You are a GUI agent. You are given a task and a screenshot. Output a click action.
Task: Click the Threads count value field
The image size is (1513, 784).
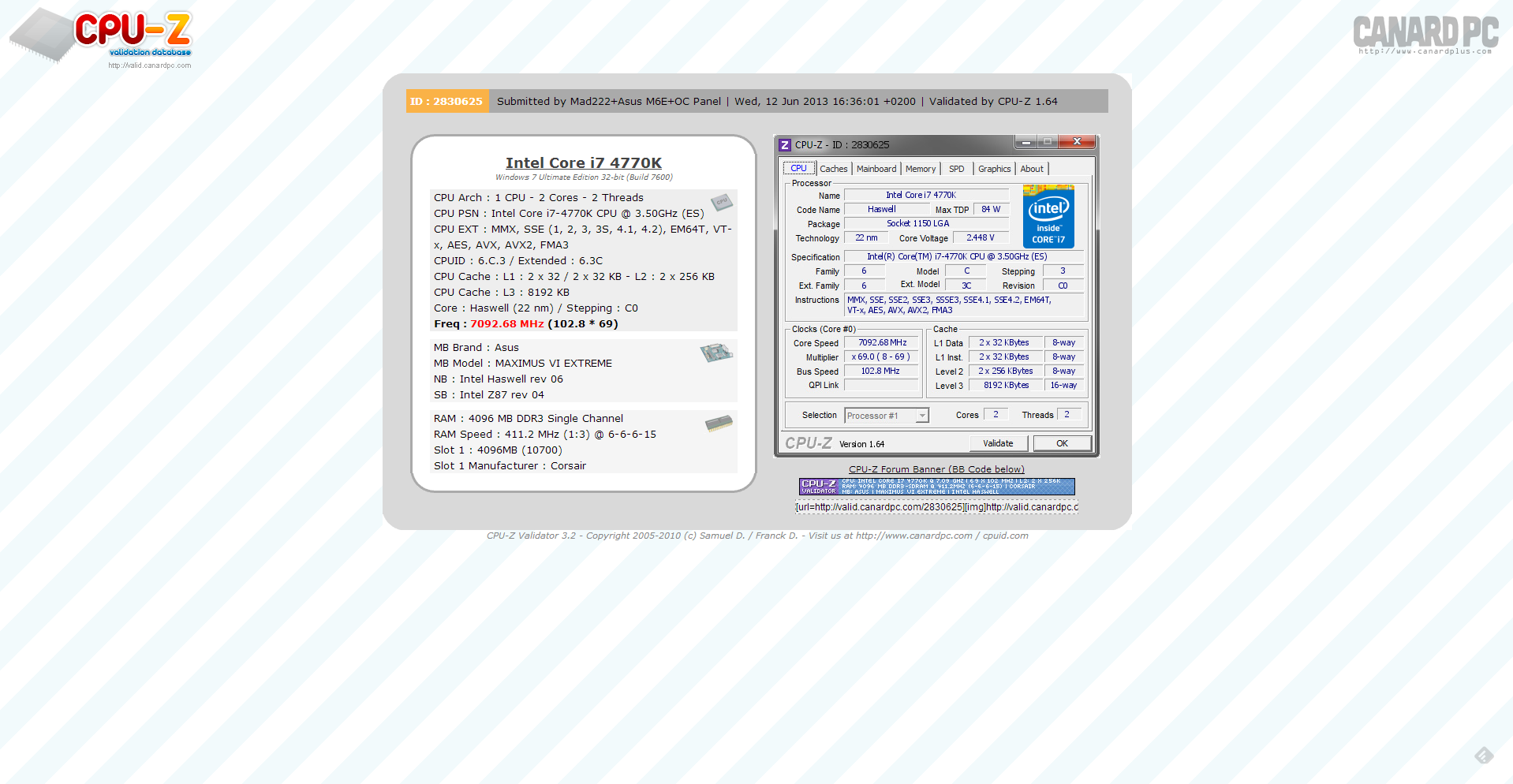[1068, 415]
